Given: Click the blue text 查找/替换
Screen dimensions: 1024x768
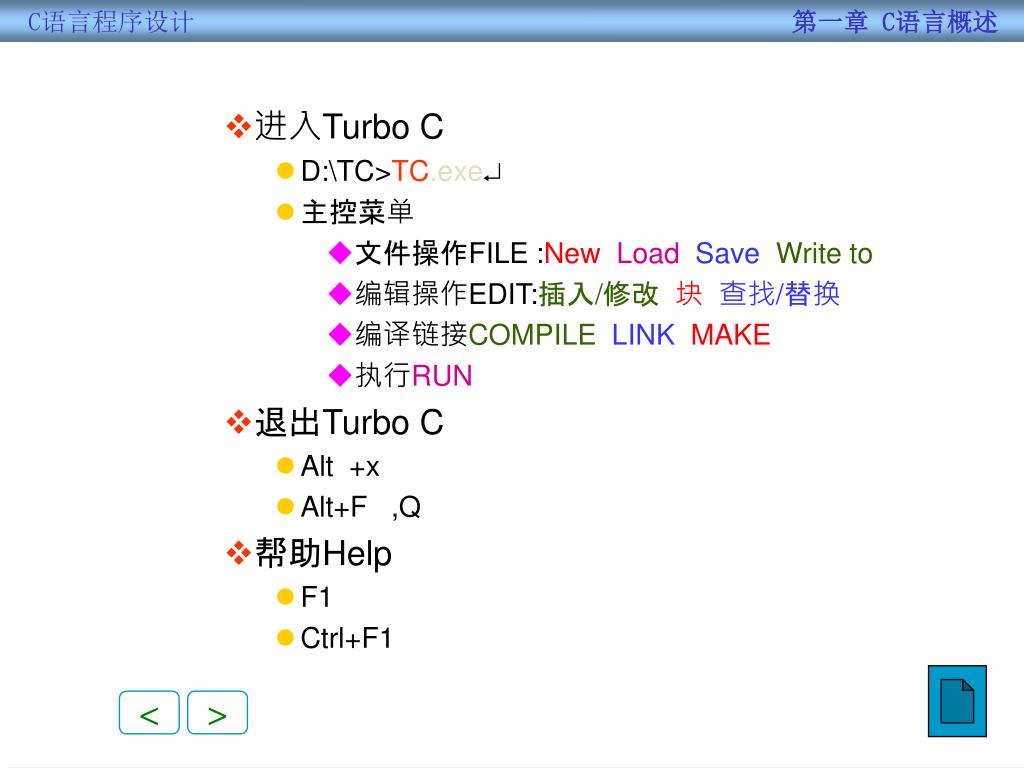Looking at the screenshot, I should 780,294.
